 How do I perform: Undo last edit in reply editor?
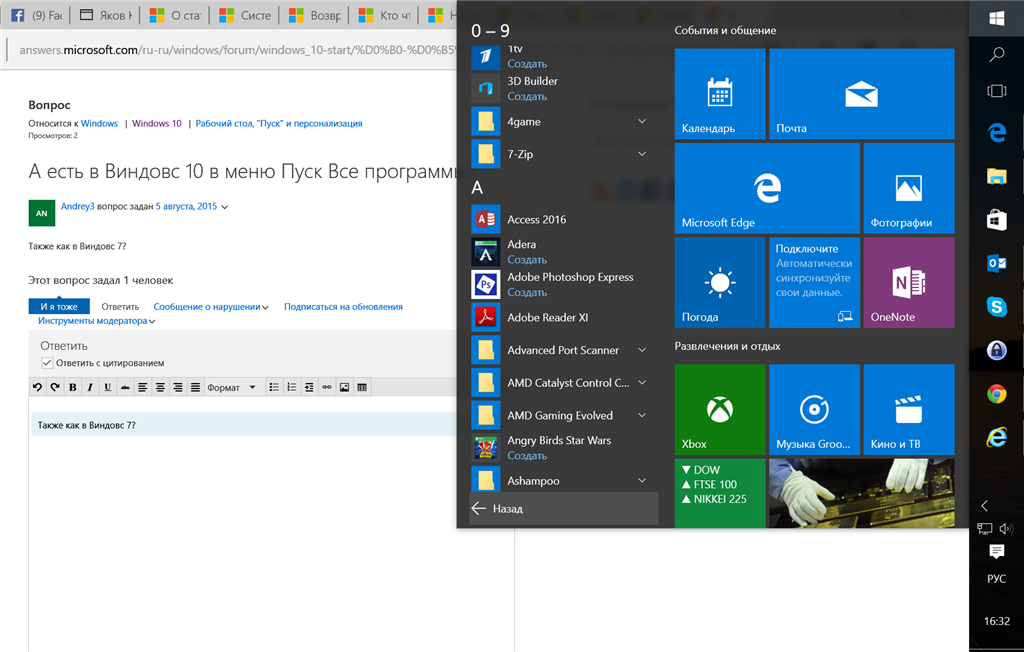point(37,387)
